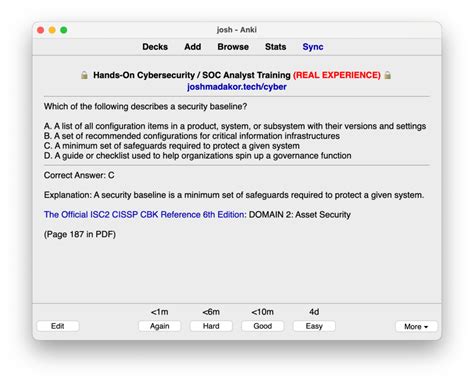
Task: Rate the card as Again
Action: pos(159,326)
